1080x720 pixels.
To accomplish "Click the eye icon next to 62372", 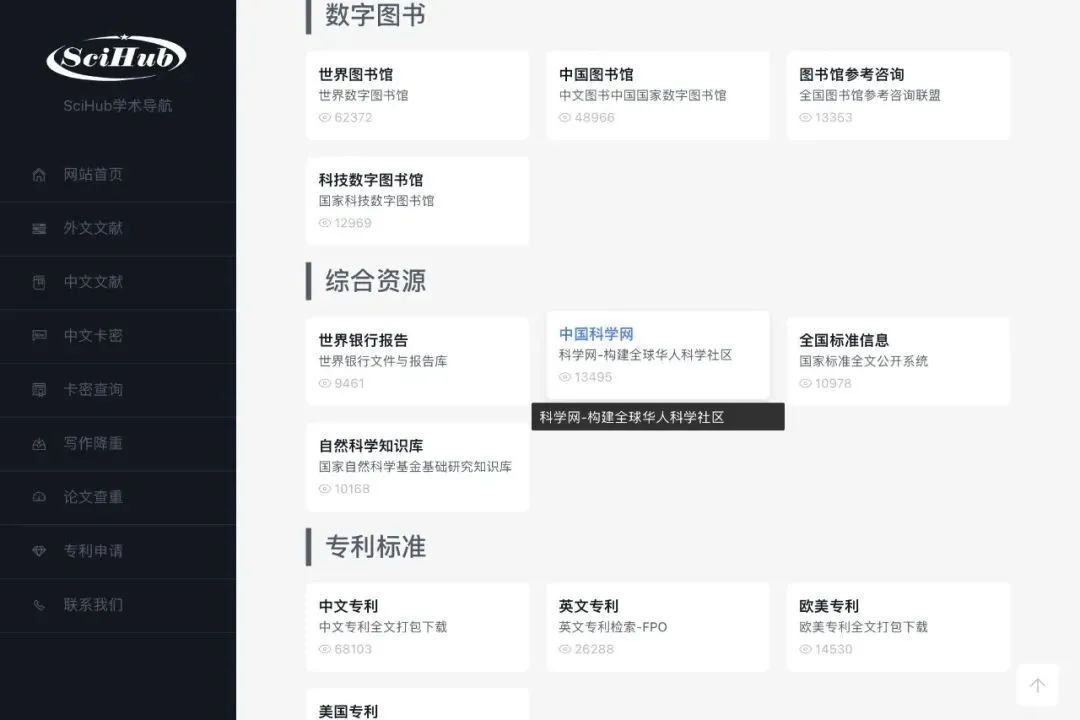I will (324, 118).
